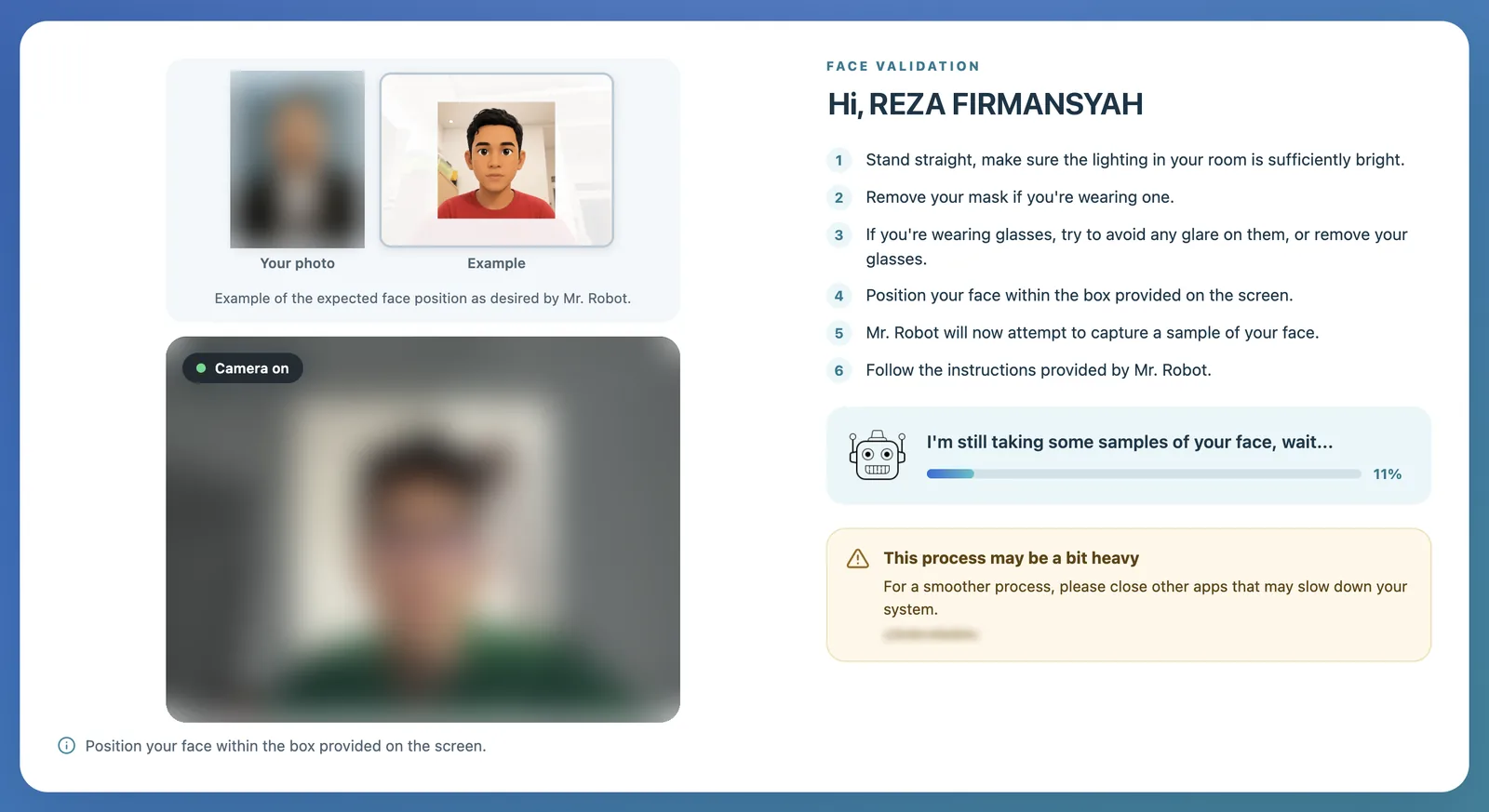Click 'Hi, REZA FIRMANSYAH' title
1489x812 pixels.
985,104
